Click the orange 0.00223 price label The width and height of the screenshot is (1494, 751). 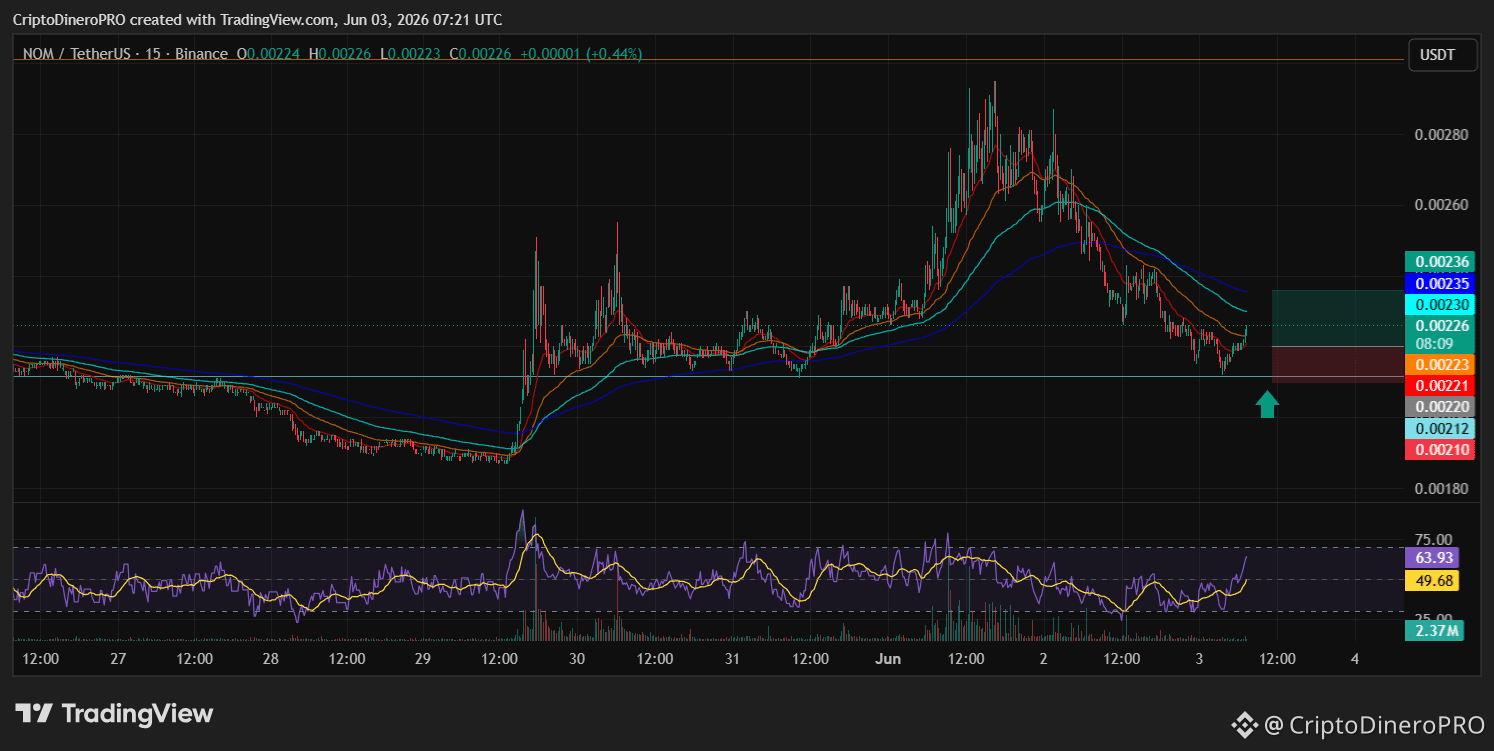(1440, 365)
